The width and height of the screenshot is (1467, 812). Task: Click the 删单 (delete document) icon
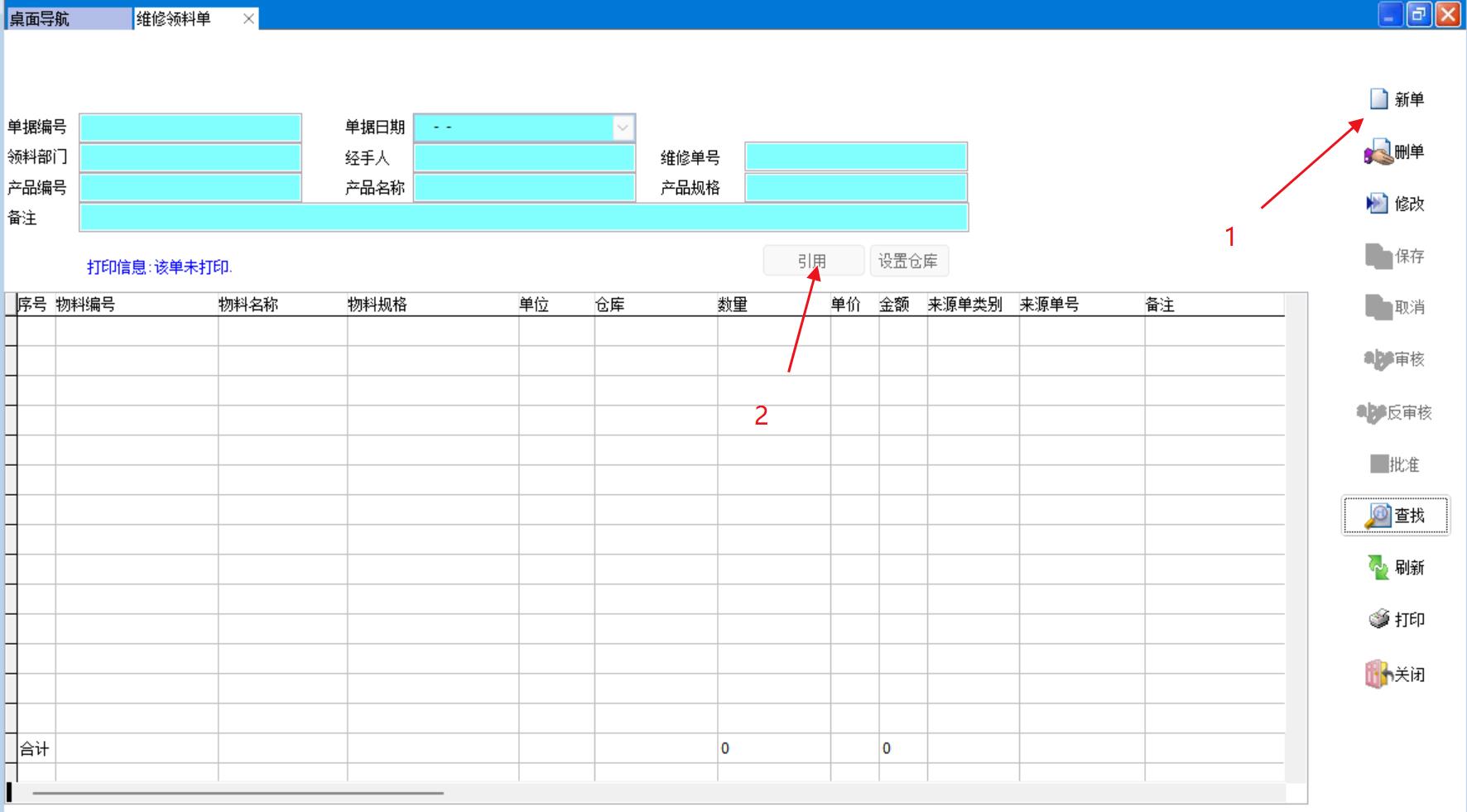1378,152
